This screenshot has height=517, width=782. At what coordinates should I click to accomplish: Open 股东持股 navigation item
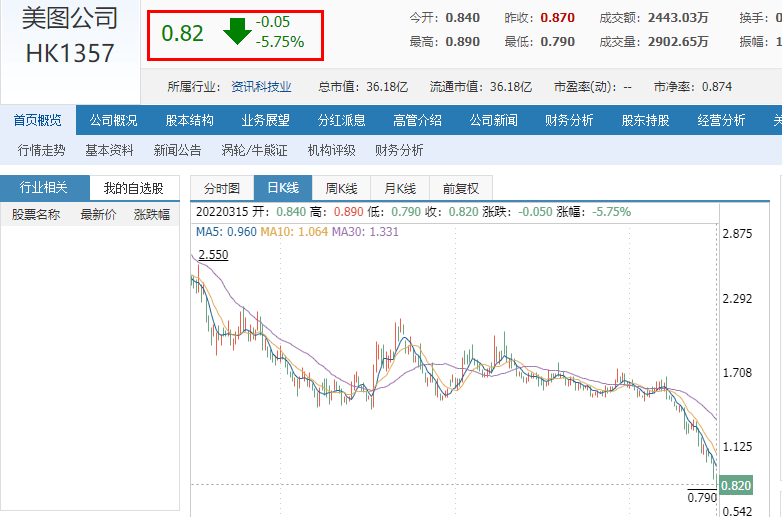tap(646, 121)
